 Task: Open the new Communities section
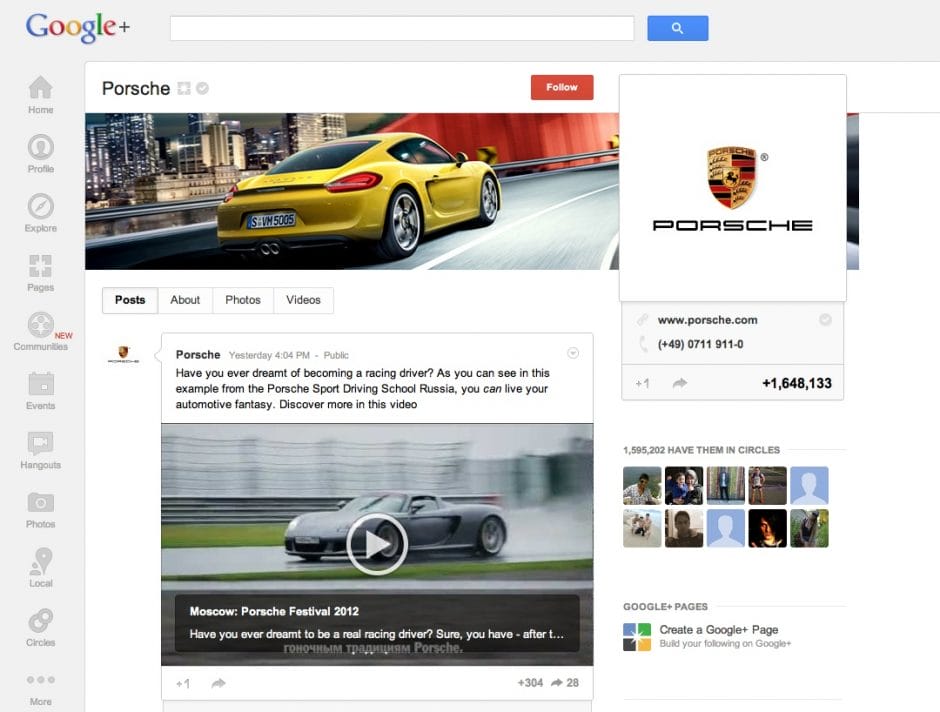[40, 331]
